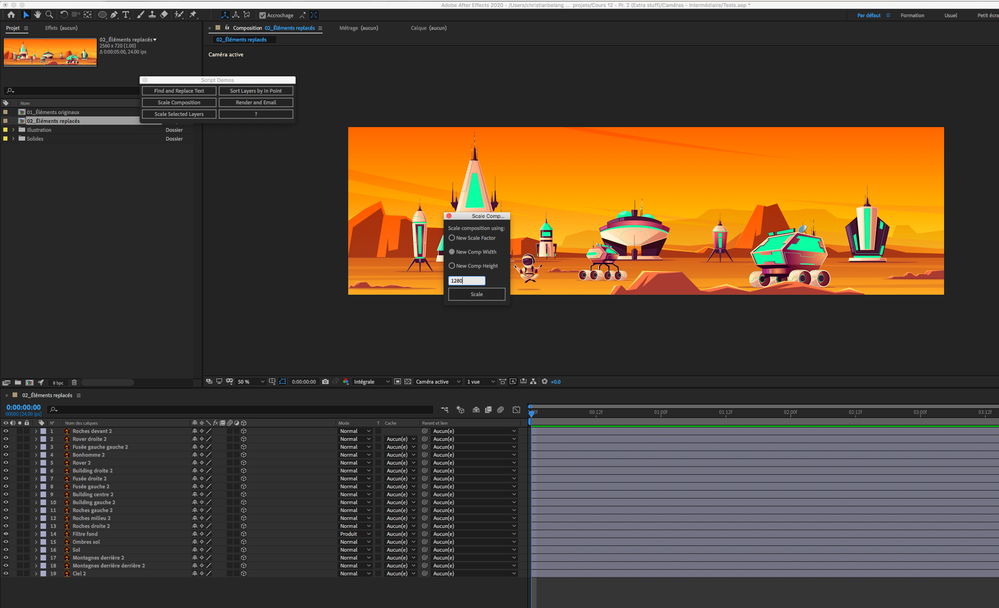The image size is (999, 608).
Task: Click the Find and Replace Text button
Action: click(179, 91)
